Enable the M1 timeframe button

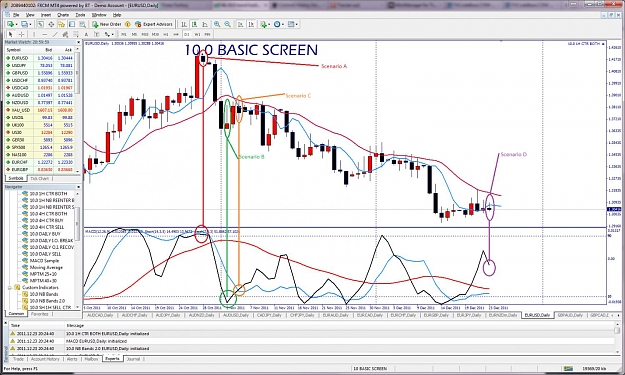pos(124,34)
